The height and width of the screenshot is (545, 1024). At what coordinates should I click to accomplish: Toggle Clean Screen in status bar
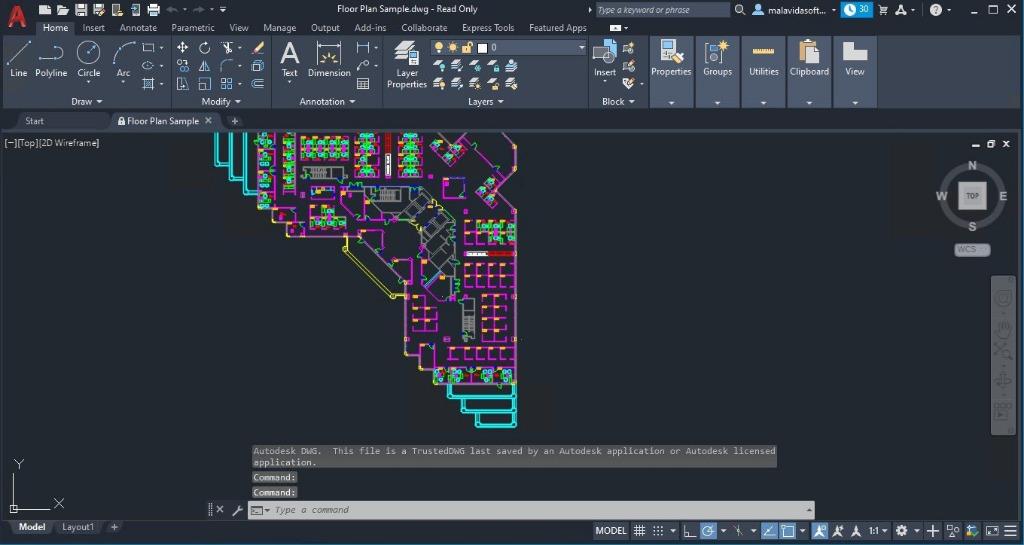click(992, 531)
